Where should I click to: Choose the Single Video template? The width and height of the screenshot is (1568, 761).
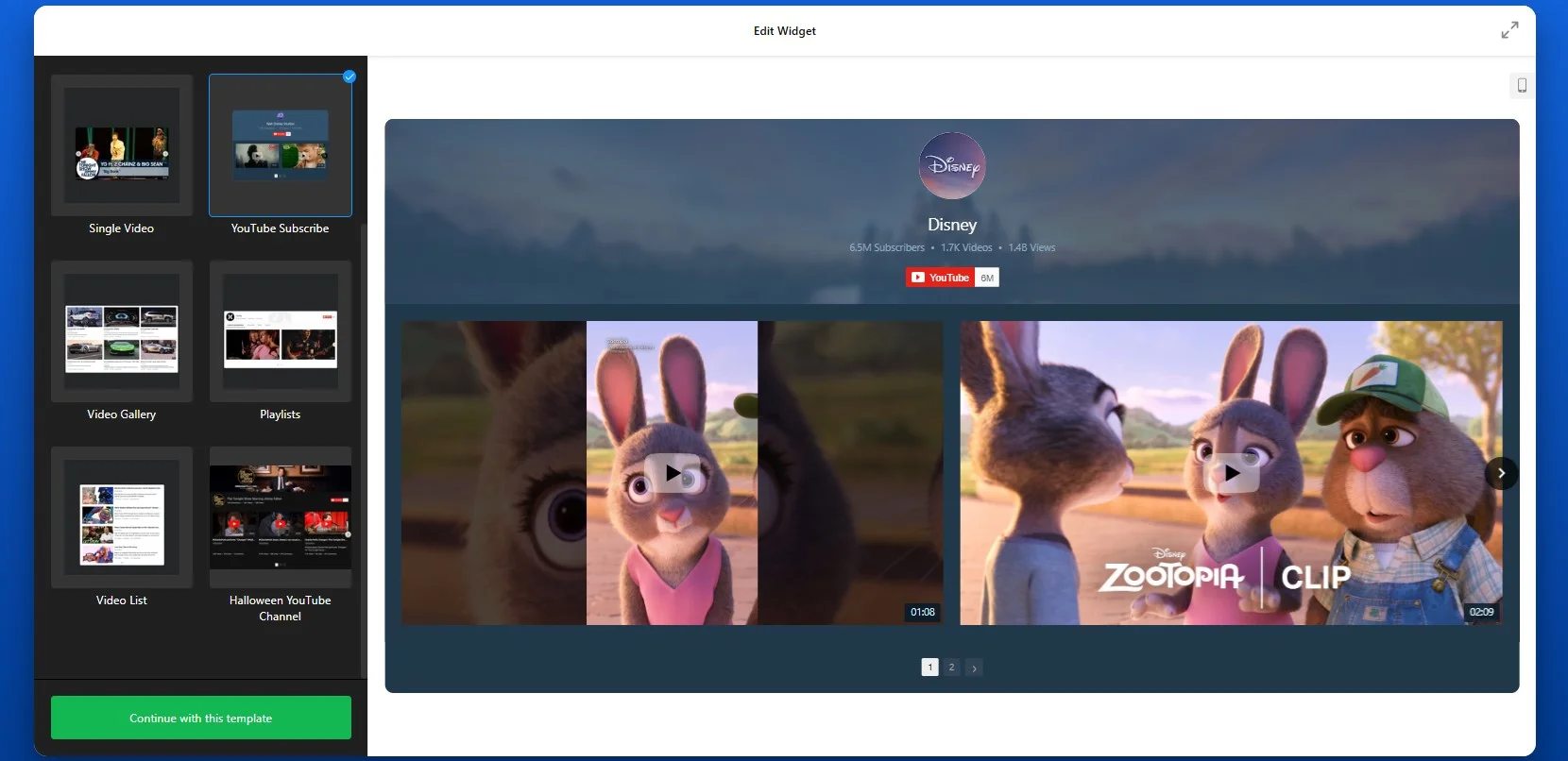(122, 146)
